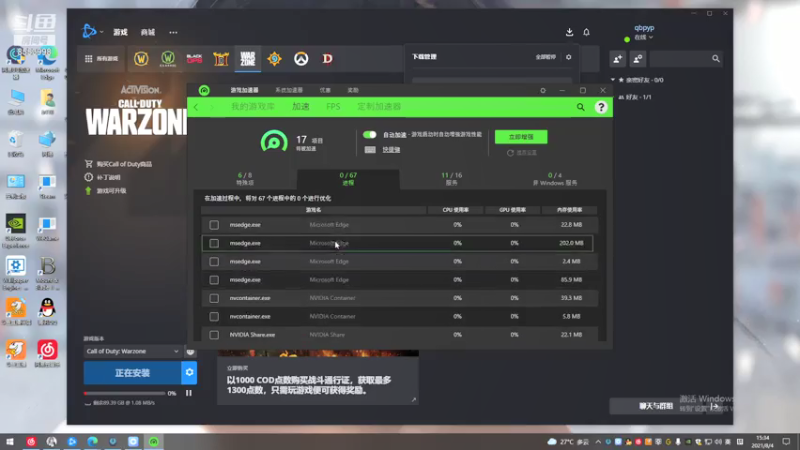Open QQ desktop shortcut
800x450 pixels.
(x=47, y=311)
